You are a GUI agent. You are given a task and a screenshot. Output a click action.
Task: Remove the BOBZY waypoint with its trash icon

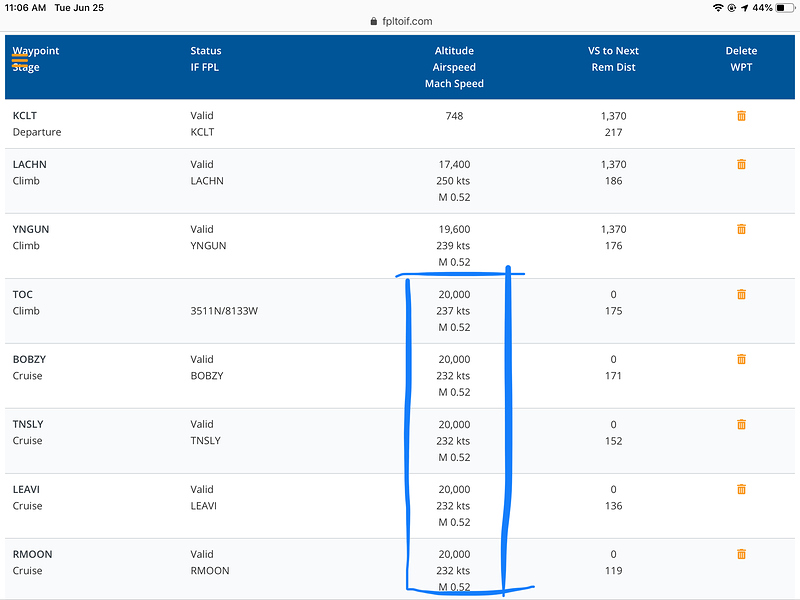(741, 359)
